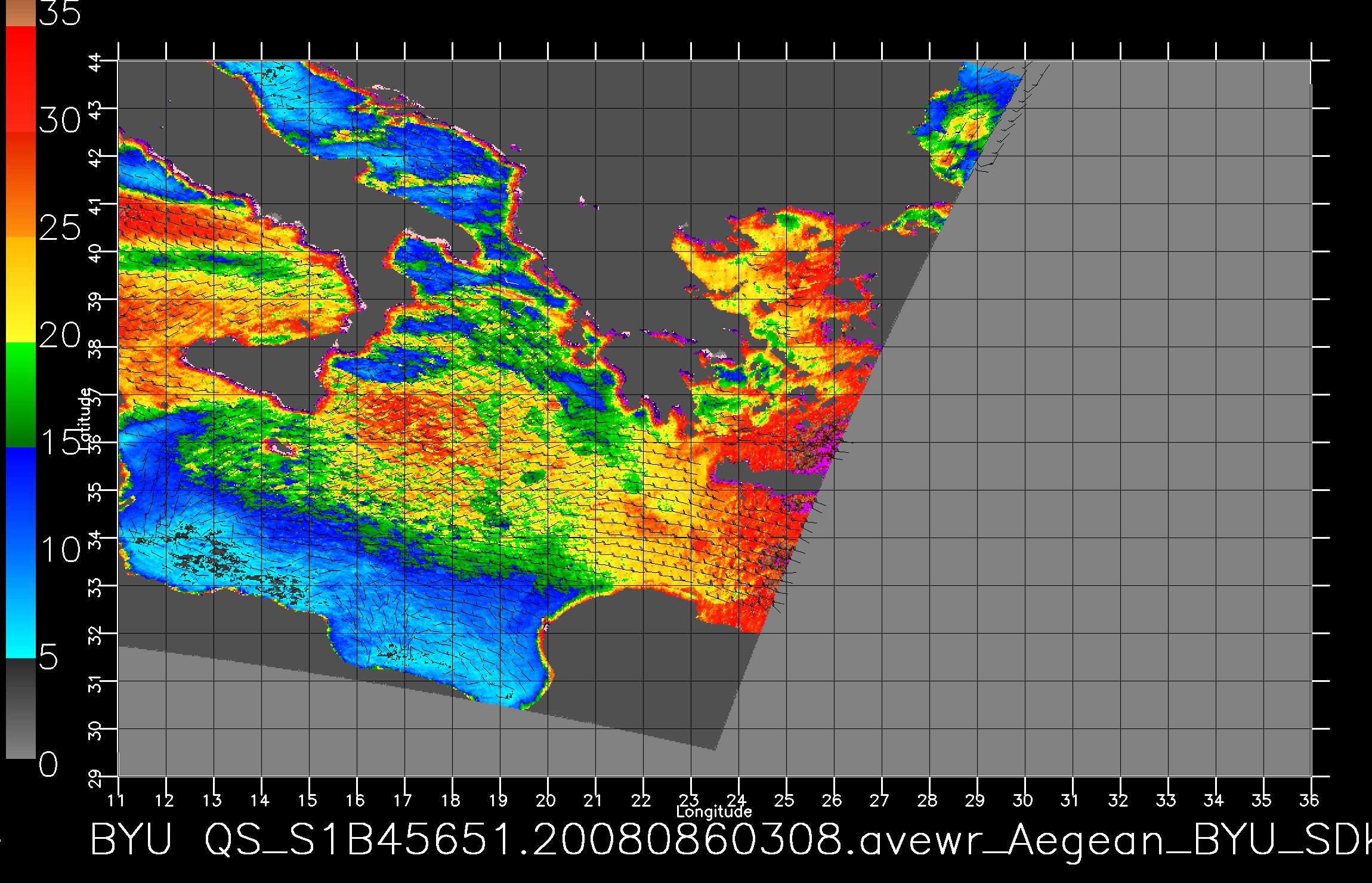Click the color scale label 20
The width and height of the screenshot is (1372, 883).
coord(60,335)
